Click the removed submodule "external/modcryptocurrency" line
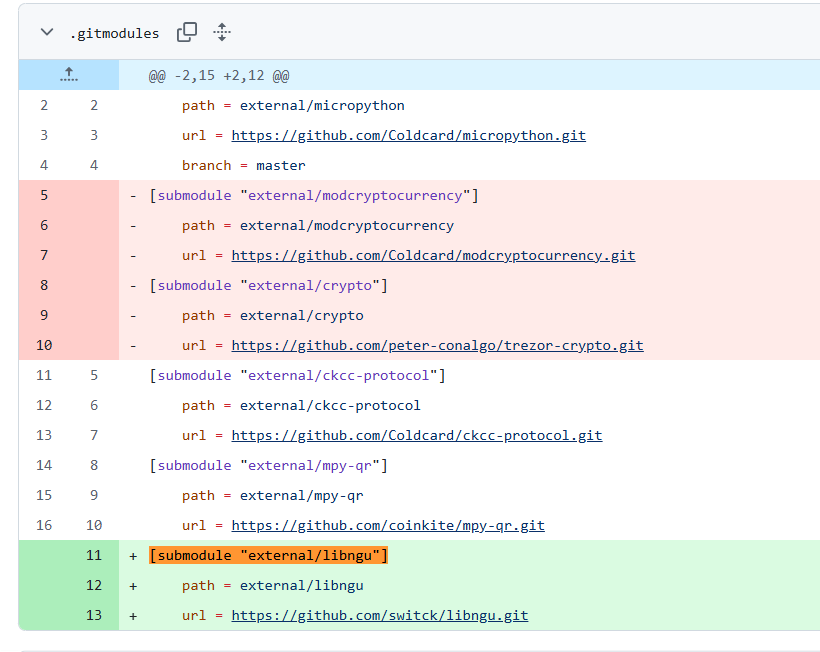 point(314,196)
